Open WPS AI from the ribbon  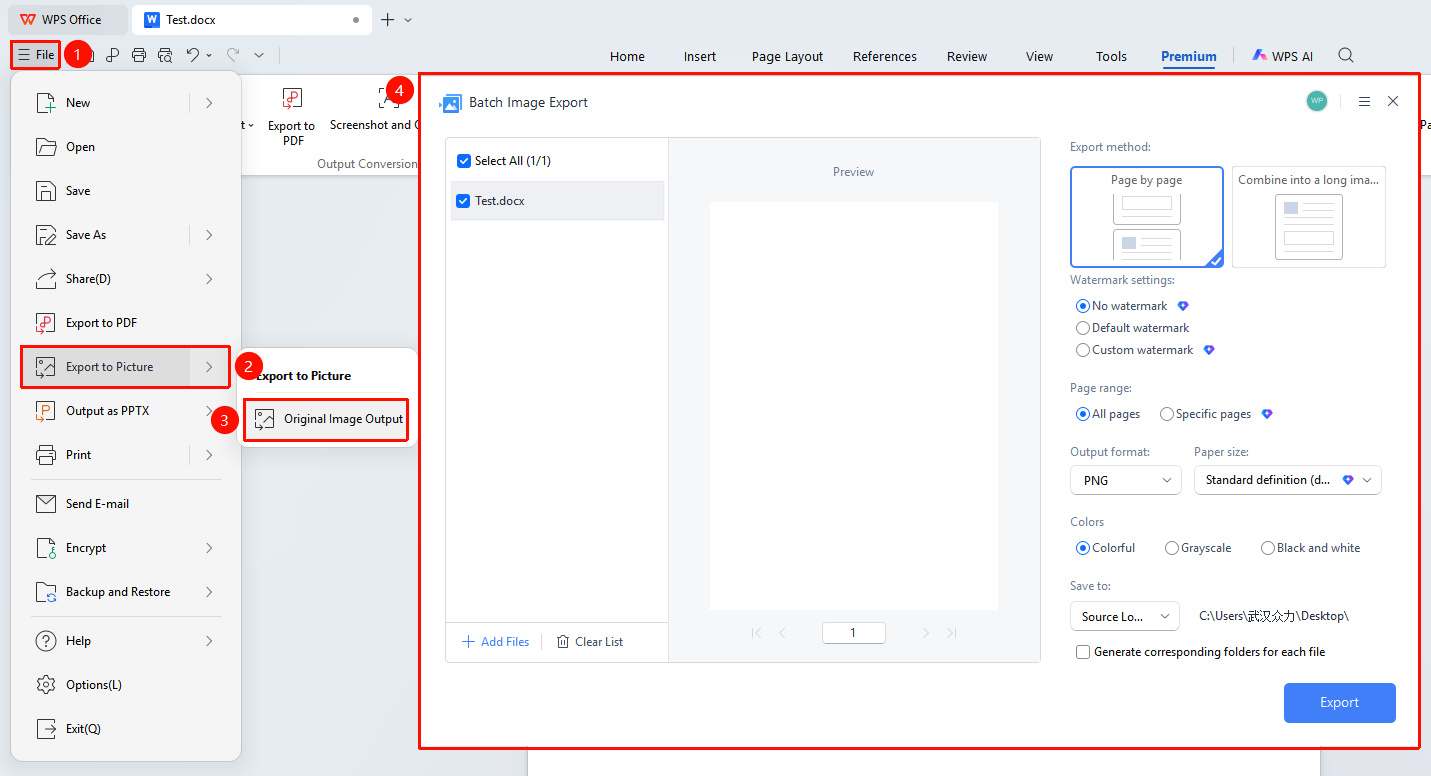tap(1282, 56)
